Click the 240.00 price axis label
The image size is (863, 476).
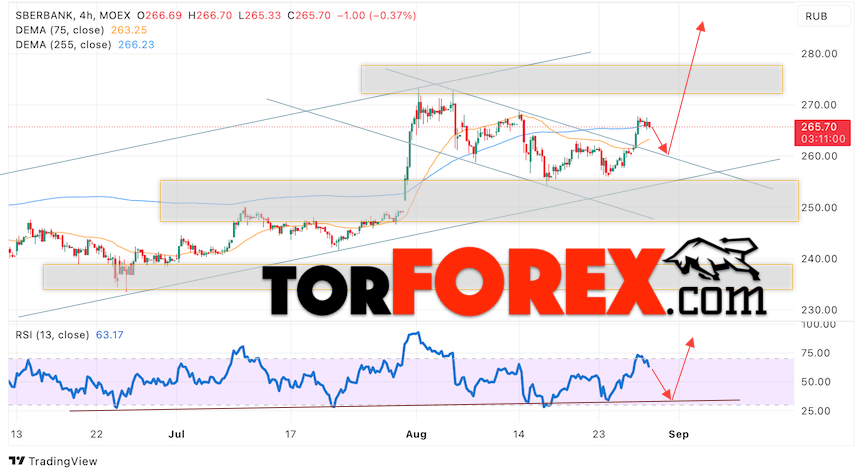pos(820,259)
